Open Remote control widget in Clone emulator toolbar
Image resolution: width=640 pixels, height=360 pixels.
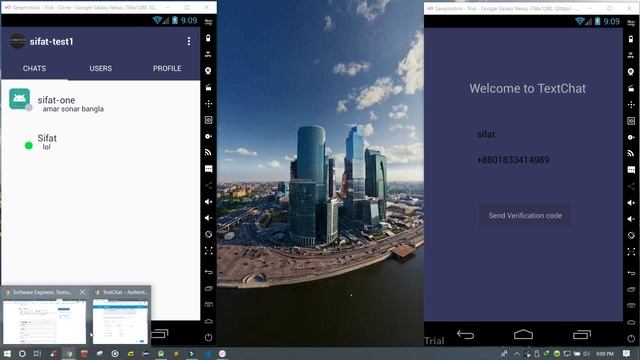pos(208,104)
